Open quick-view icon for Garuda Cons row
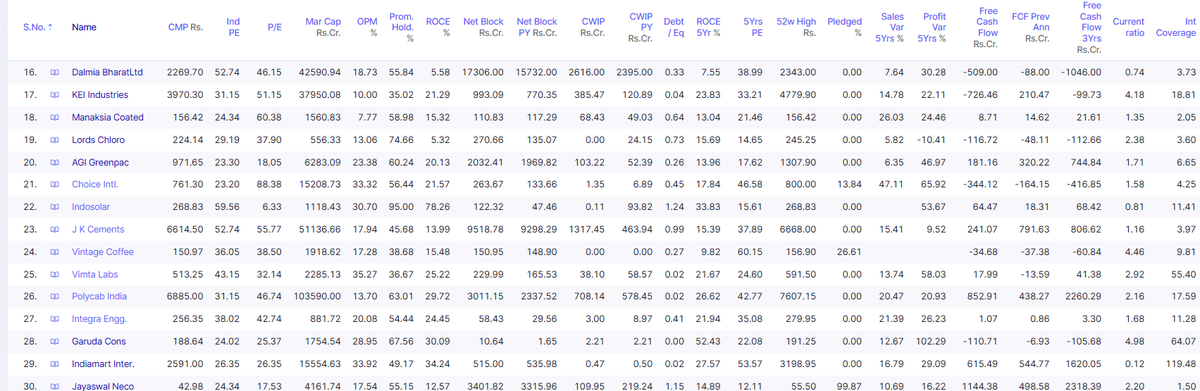Viewport: 1200px width, 391px height. [54, 341]
